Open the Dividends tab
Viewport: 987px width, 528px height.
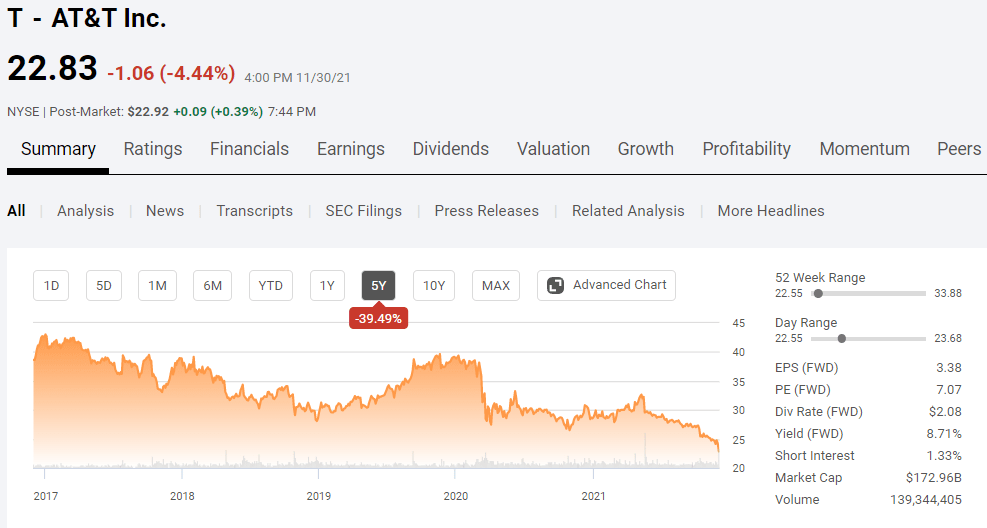(451, 149)
